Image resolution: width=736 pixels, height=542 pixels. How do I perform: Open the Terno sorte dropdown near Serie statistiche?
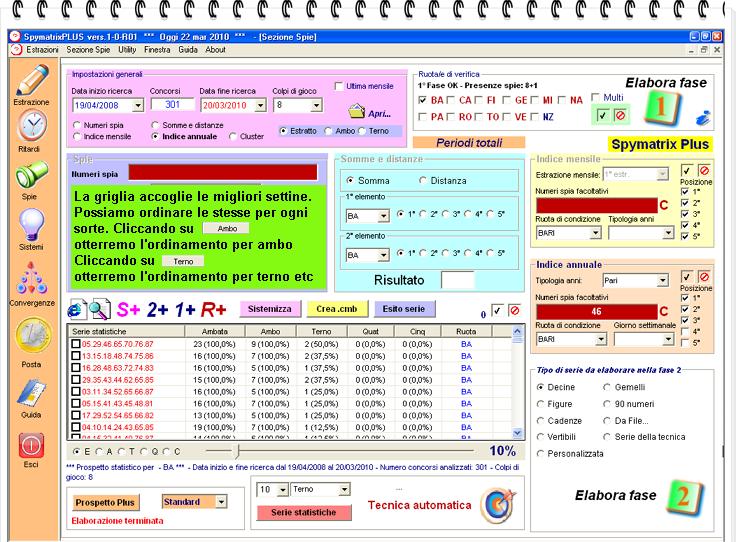345,489
